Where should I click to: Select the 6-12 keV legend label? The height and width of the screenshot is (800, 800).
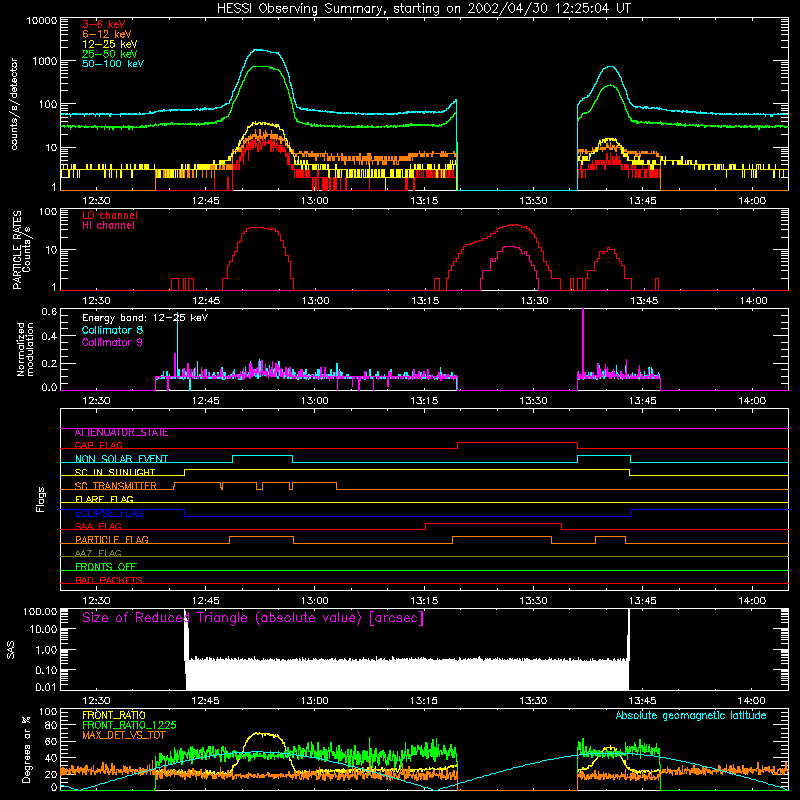[107, 34]
